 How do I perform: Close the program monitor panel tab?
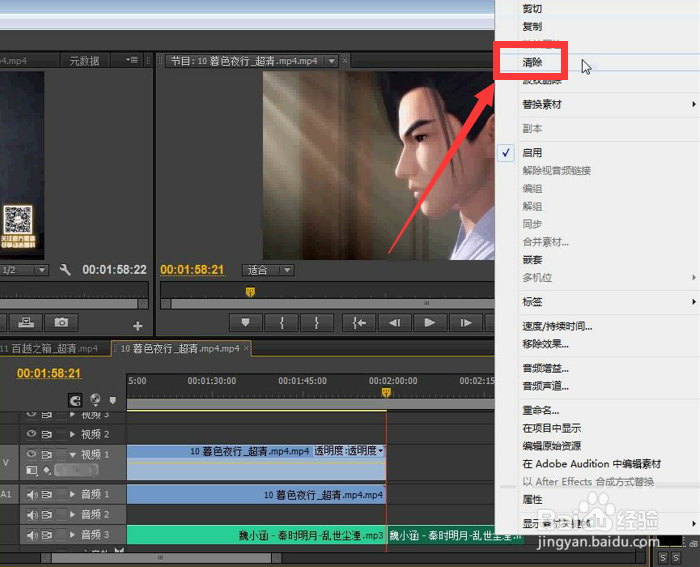tap(345, 61)
